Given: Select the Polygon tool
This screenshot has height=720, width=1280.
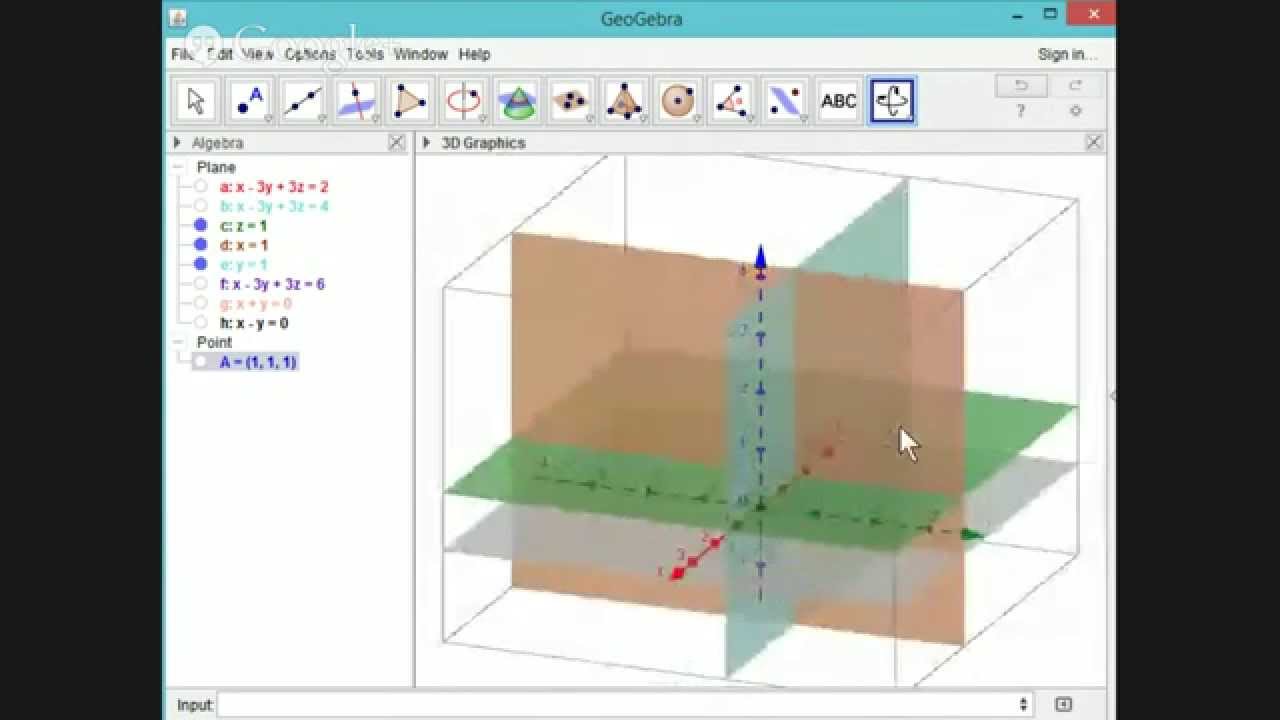Looking at the screenshot, I should (x=410, y=101).
